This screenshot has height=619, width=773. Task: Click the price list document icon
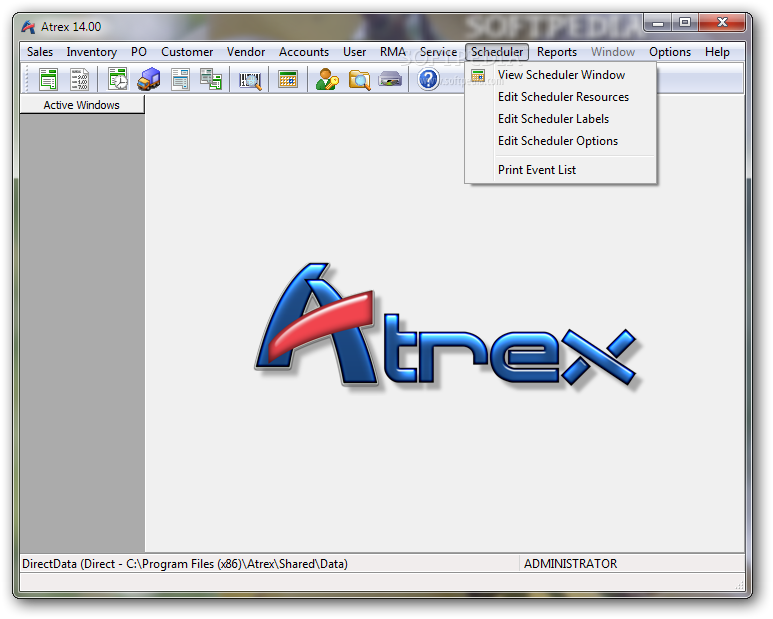[79, 79]
